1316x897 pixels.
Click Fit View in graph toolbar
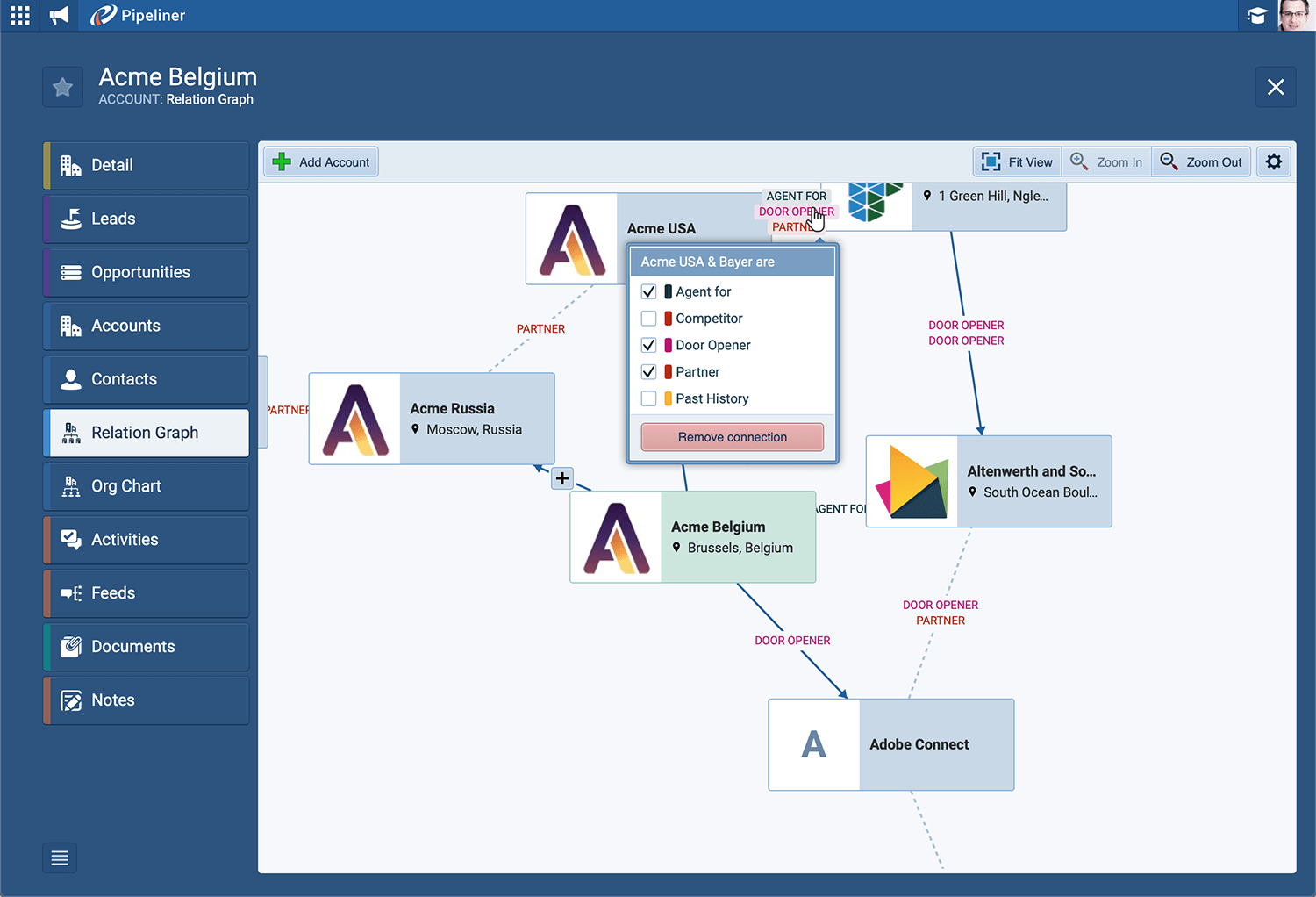click(1018, 162)
